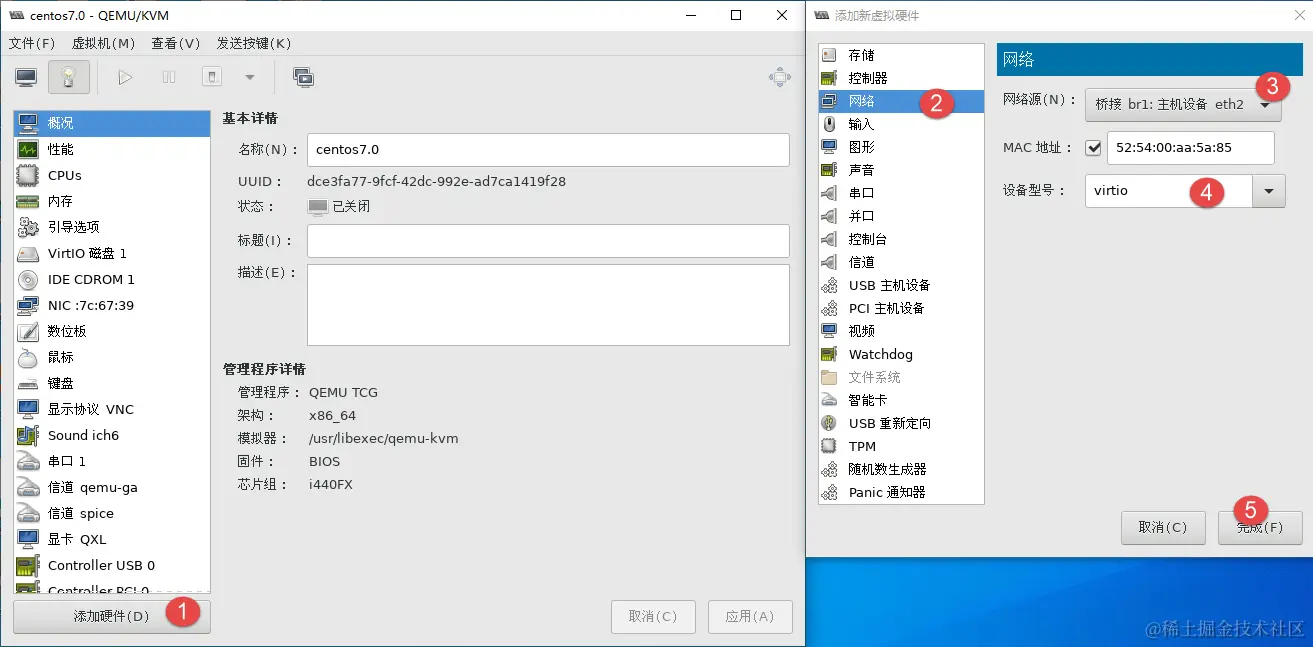The width and height of the screenshot is (1313, 647).
Task: Open the 虚拟机(M) menu
Action: pos(103,43)
